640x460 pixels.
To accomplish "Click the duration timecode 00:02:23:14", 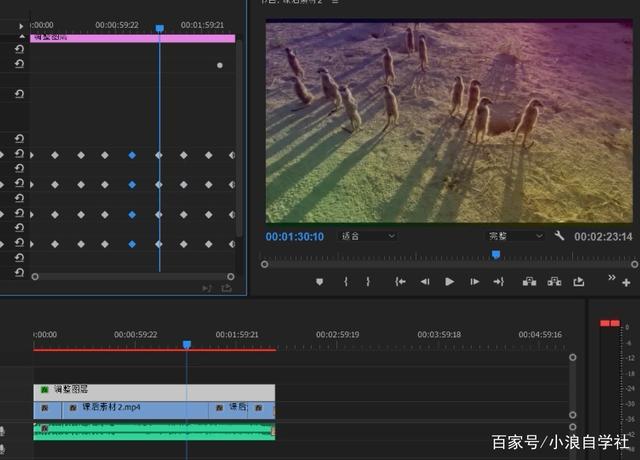I will [x=603, y=236].
